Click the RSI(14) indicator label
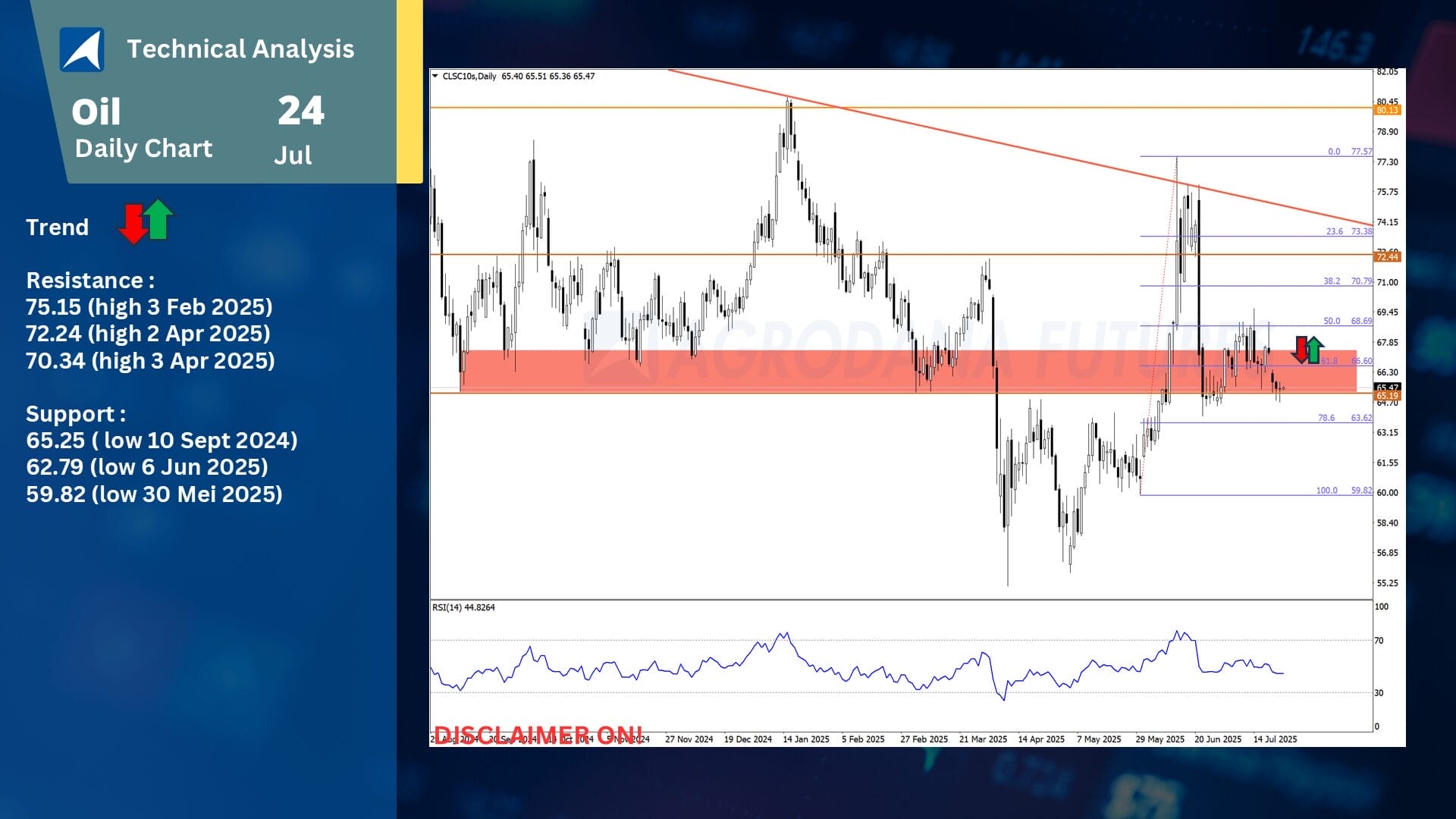The width and height of the screenshot is (1456, 819). [x=463, y=607]
